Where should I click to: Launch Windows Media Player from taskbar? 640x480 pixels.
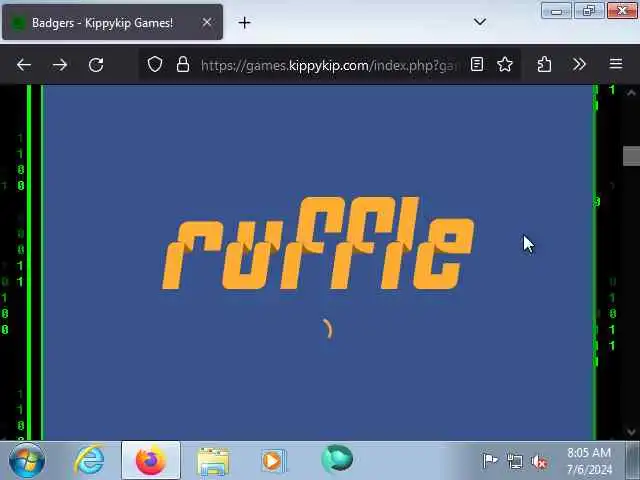coord(274,461)
